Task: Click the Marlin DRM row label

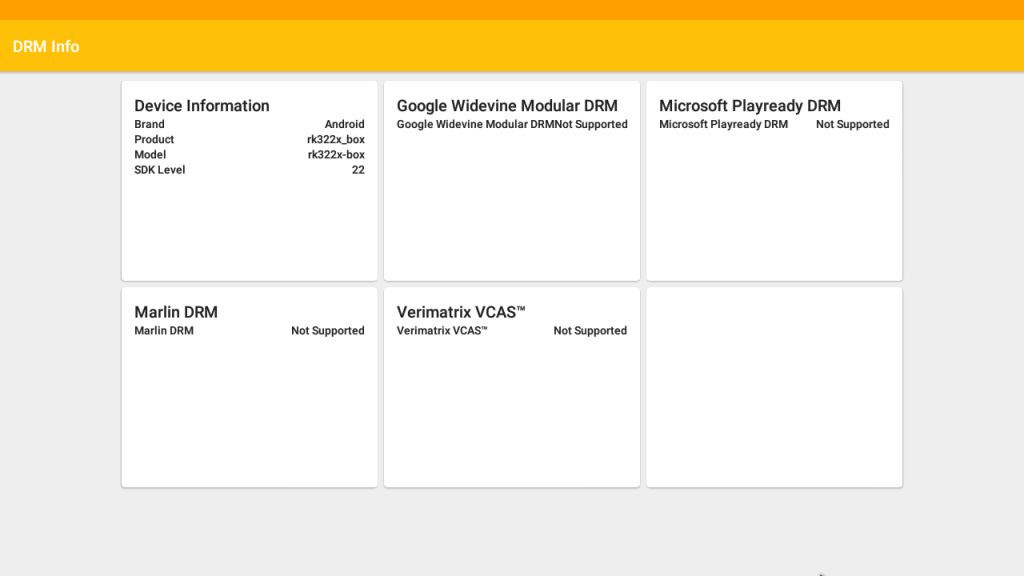Action: pos(164,330)
